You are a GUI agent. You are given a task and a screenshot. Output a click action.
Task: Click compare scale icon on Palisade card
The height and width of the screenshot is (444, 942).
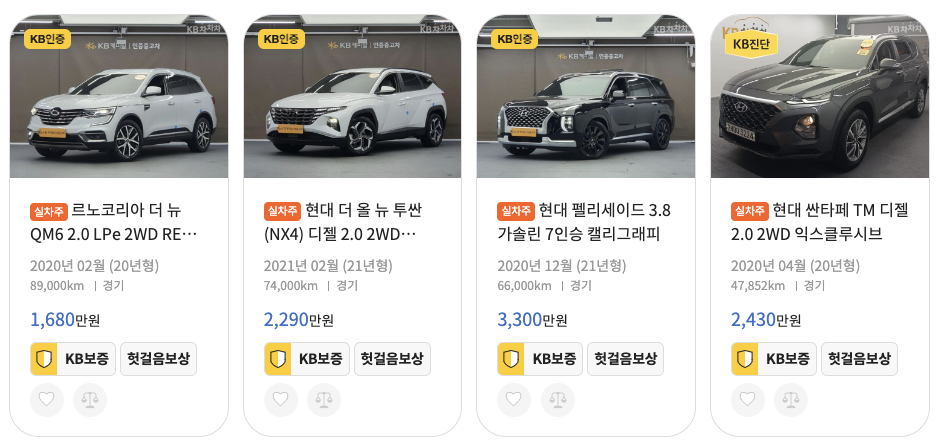pos(558,400)
